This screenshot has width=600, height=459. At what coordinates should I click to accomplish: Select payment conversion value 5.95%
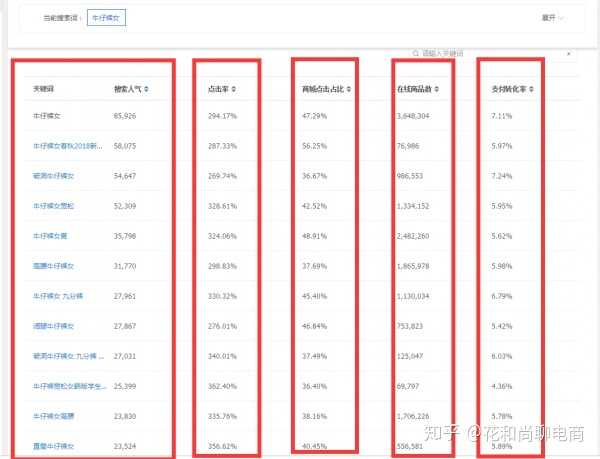coord(502,206)
